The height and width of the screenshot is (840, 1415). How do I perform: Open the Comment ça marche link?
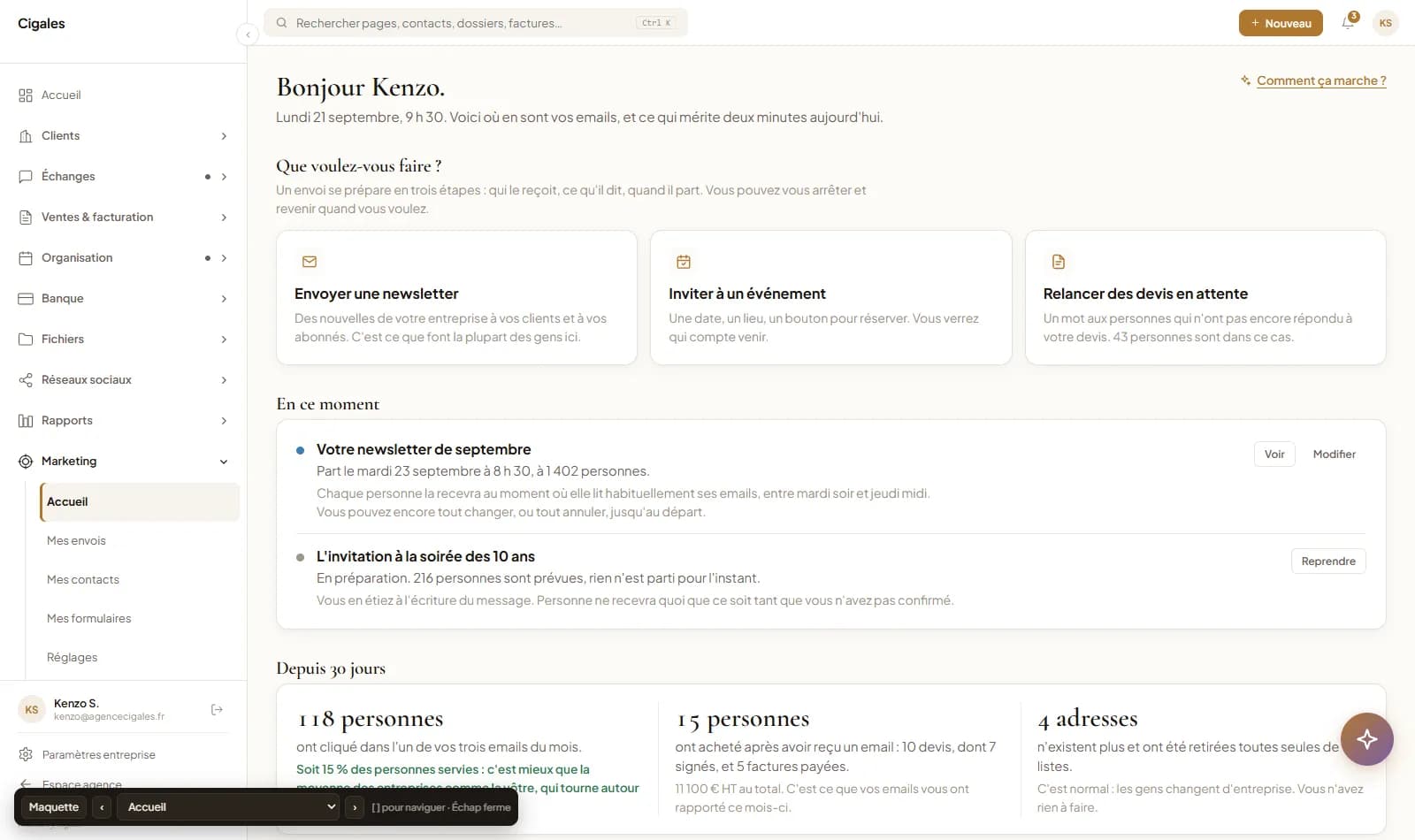tap(1321, 80)
